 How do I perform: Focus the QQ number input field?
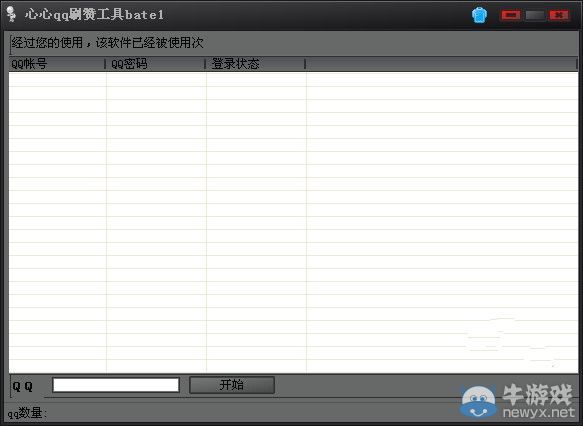coord(116,385)
